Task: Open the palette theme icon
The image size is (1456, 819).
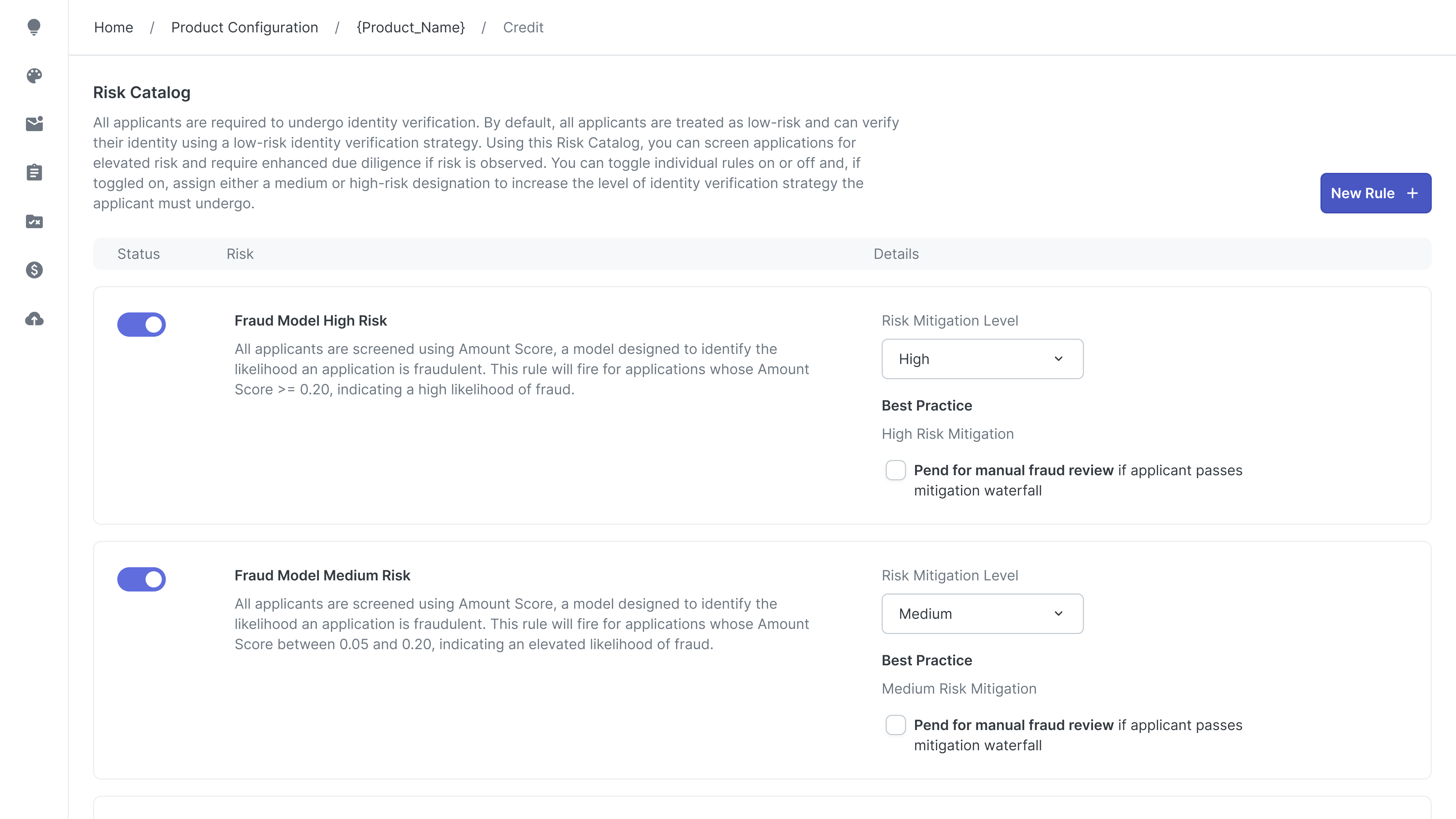Action: (34, 75)
